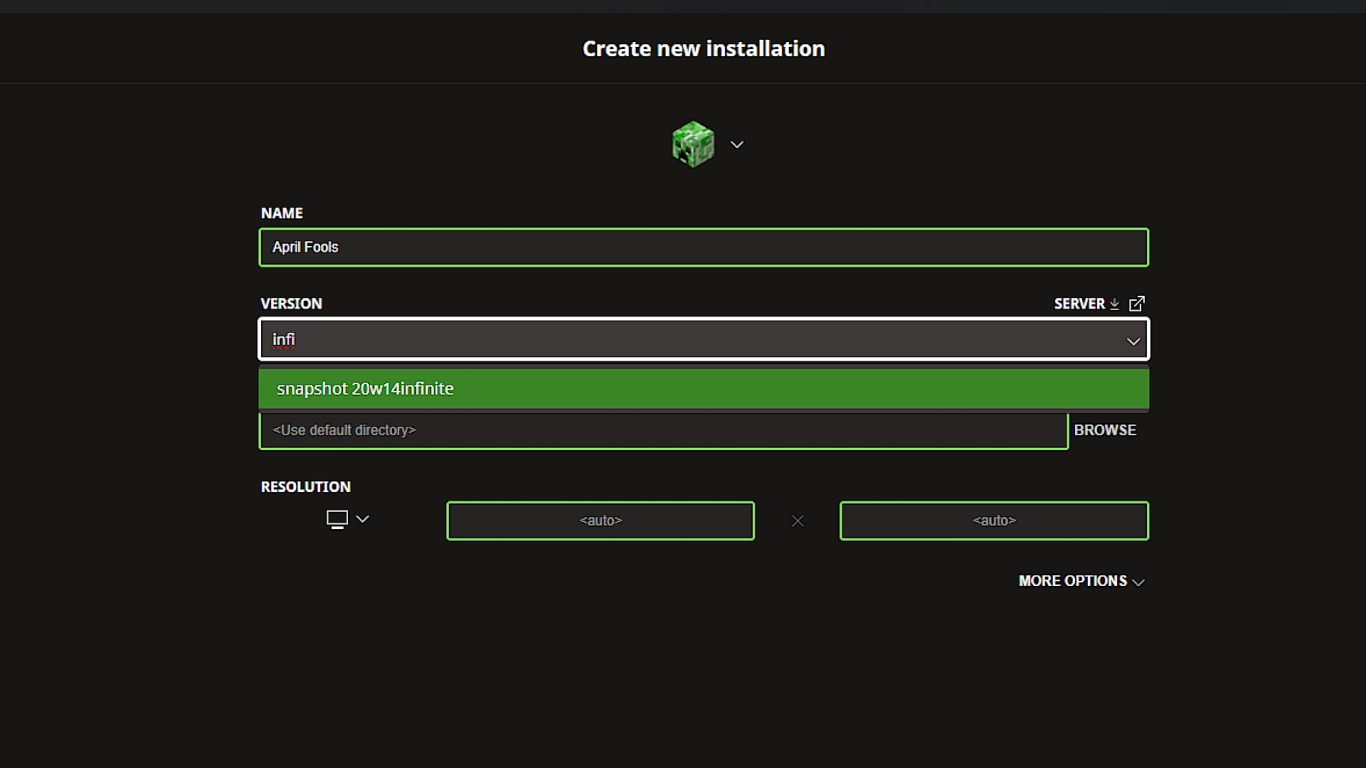Click the 'Use default directory' field

663,430
